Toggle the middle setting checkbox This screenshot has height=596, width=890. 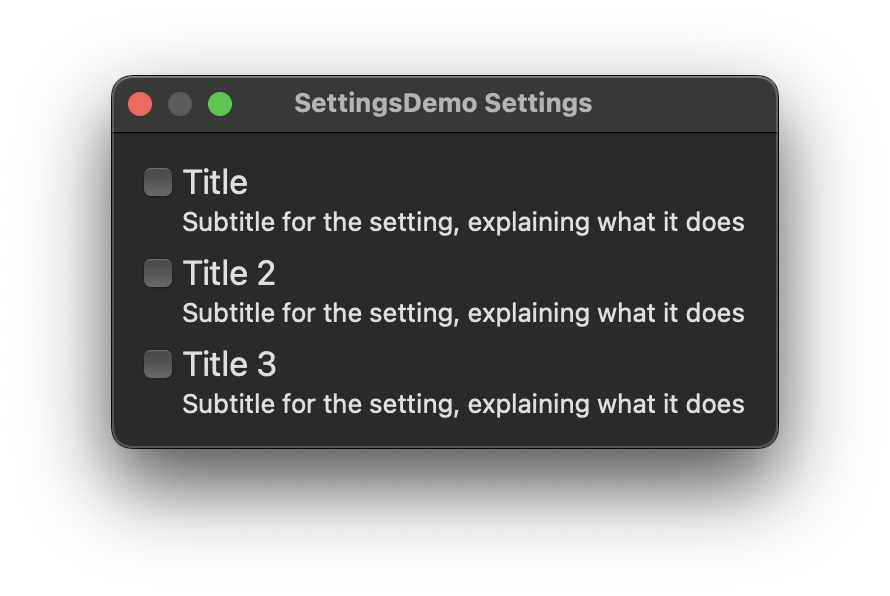click(x=157, y=272)
